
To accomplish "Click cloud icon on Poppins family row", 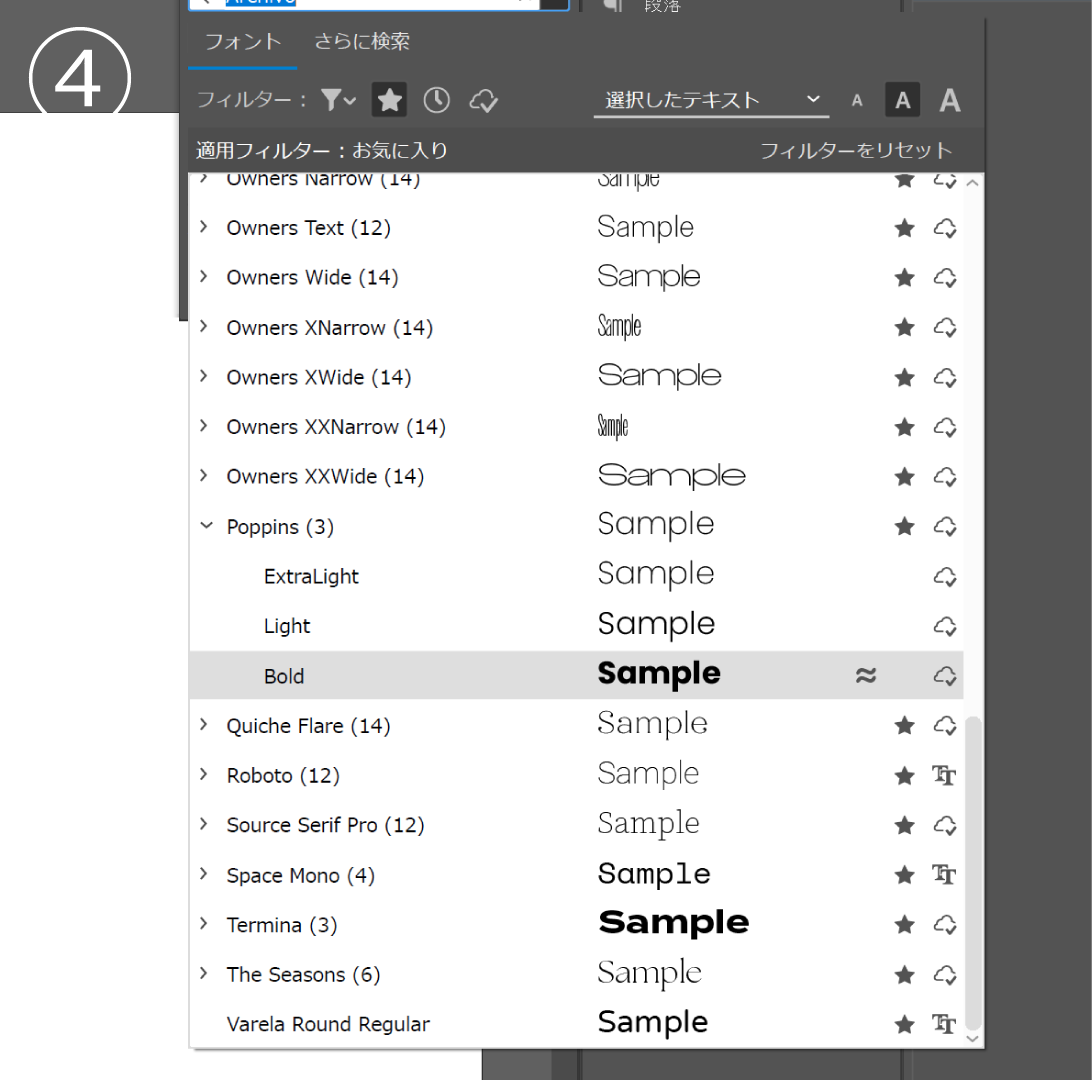I will tap(945, 526).
